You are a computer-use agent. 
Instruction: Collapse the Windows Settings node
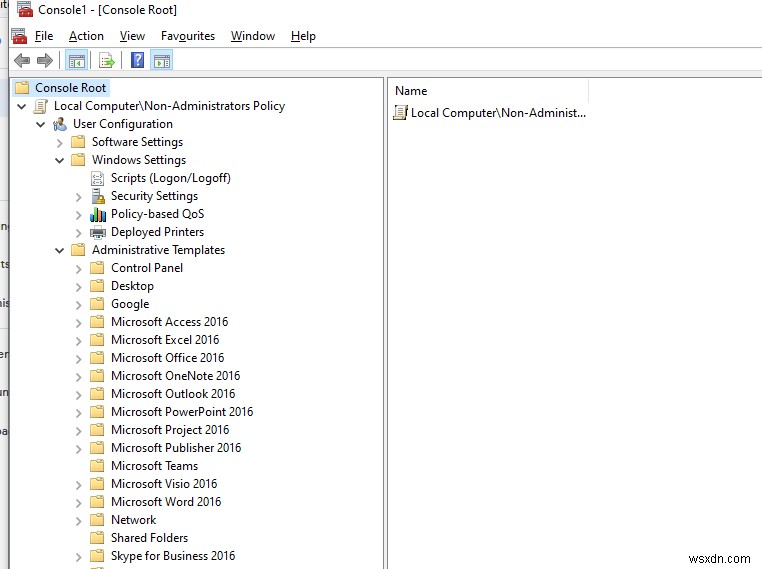point(59,160)
